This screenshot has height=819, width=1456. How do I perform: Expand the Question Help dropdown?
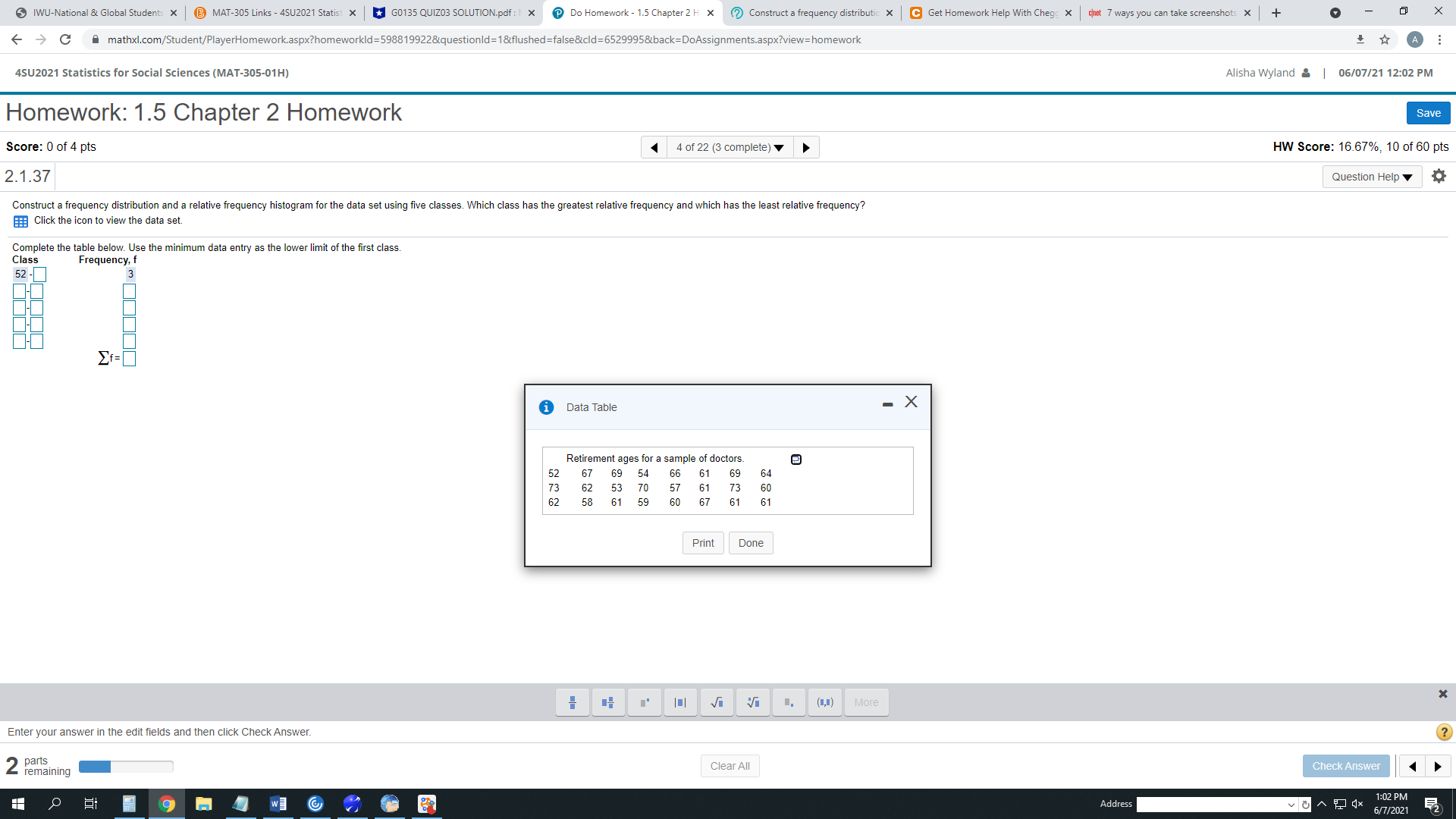point(1371,176)
